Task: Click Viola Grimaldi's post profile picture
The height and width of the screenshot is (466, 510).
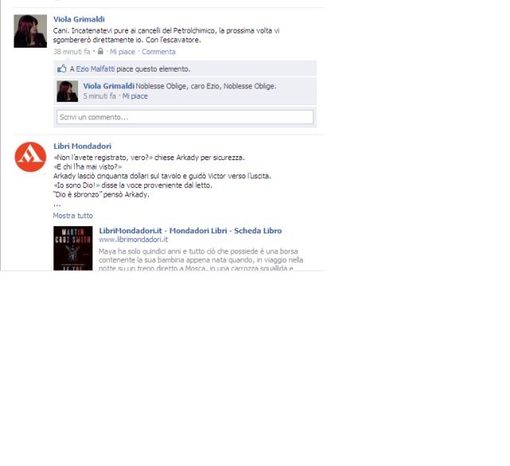Action: tap(30, 31)
